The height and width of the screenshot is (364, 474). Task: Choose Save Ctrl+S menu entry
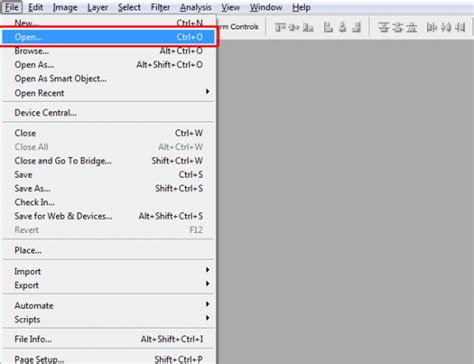pyautogui.click(x=108, y=175)
